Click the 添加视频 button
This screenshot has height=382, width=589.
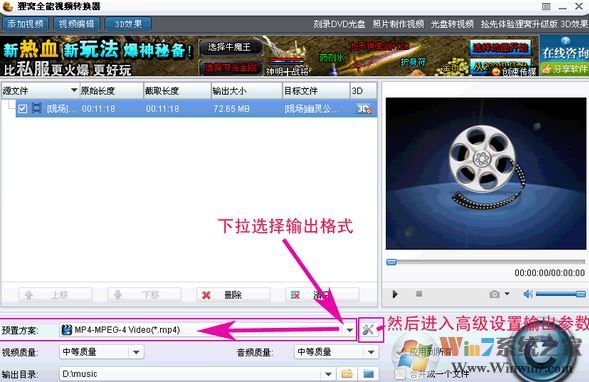[25, 24]
